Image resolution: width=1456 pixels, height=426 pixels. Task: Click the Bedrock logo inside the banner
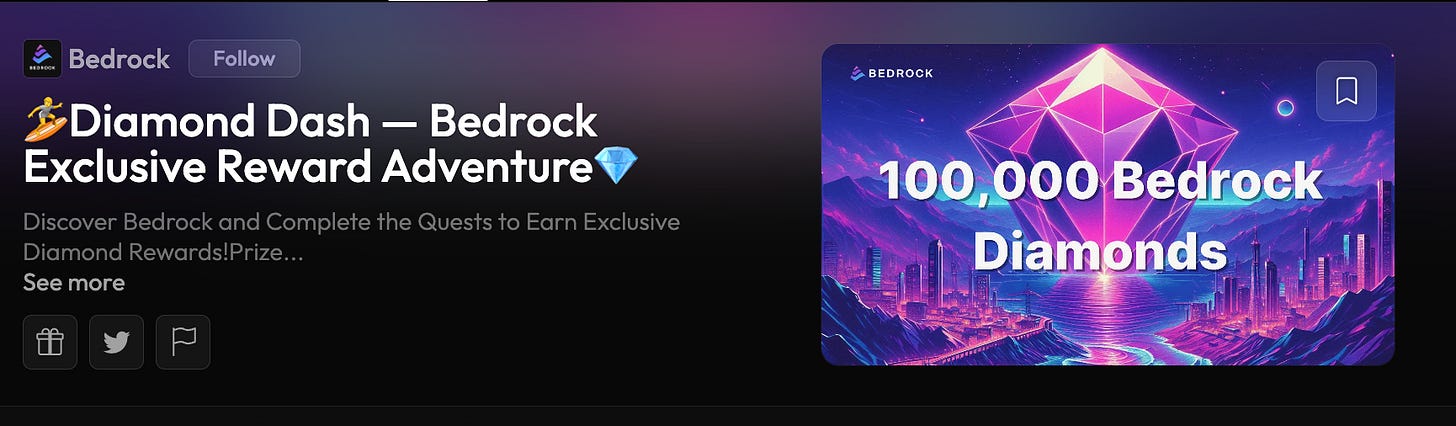(890, 73)
